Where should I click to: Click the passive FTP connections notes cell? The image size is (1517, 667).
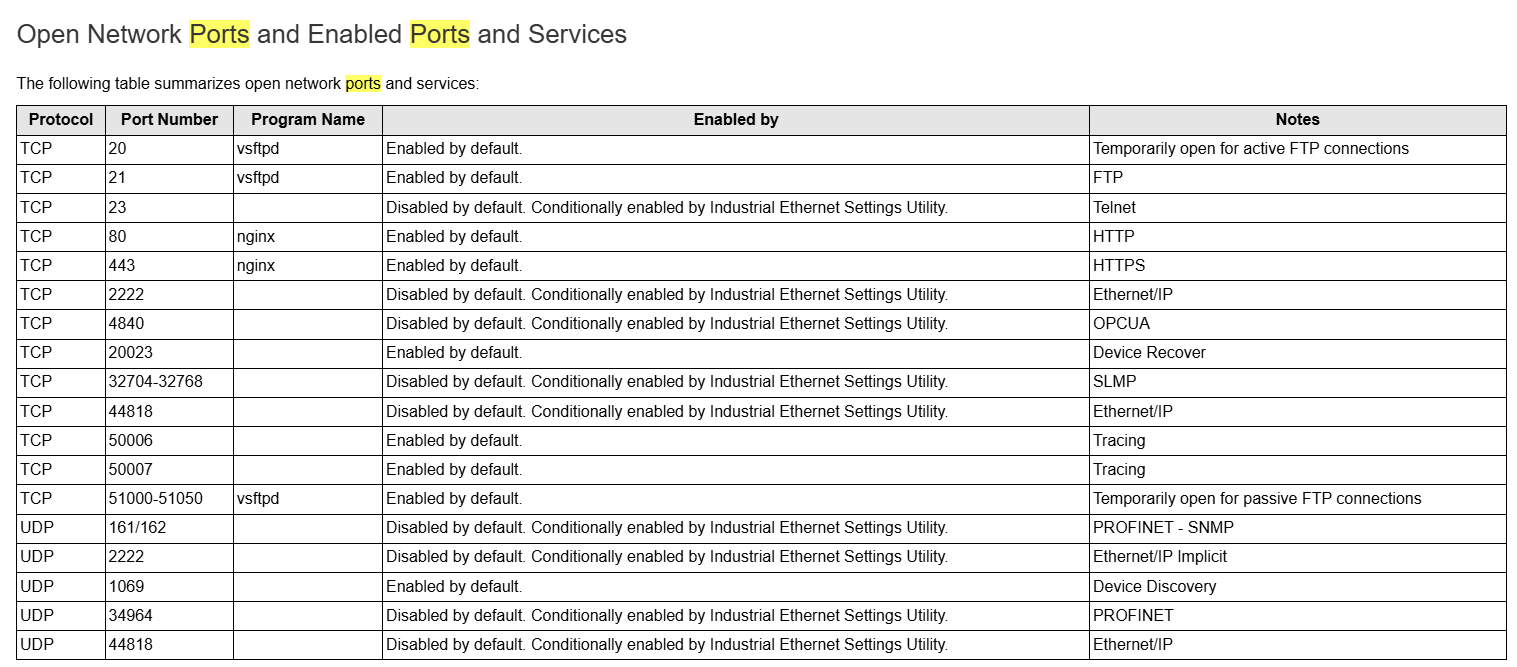tap(1256, 499)
